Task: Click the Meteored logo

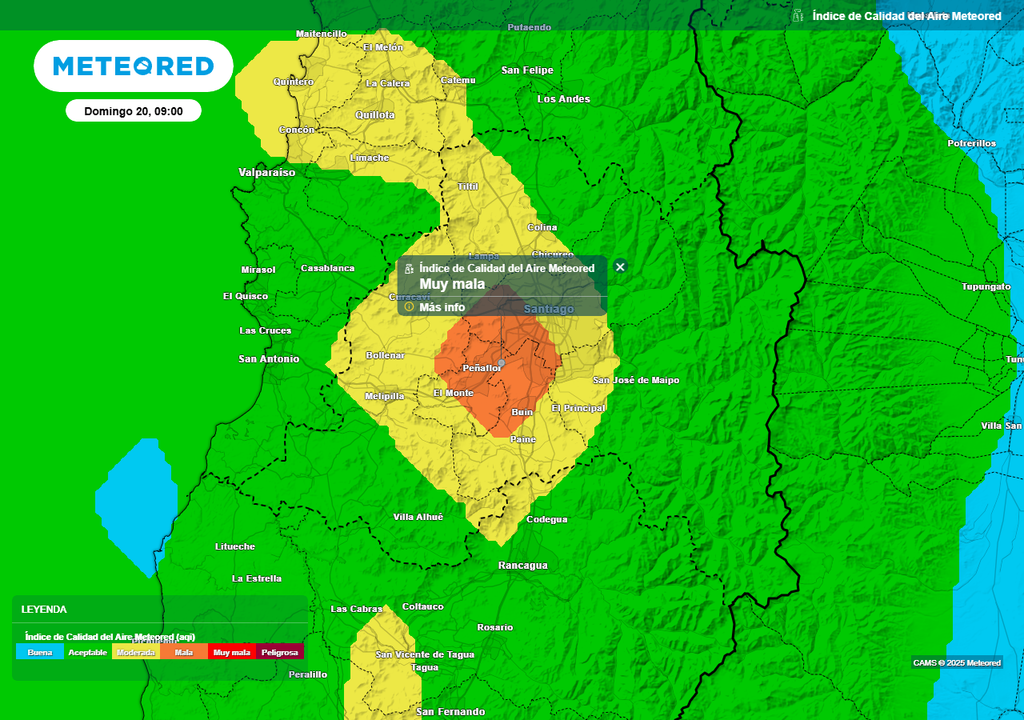Action: (x=133, y=66)
